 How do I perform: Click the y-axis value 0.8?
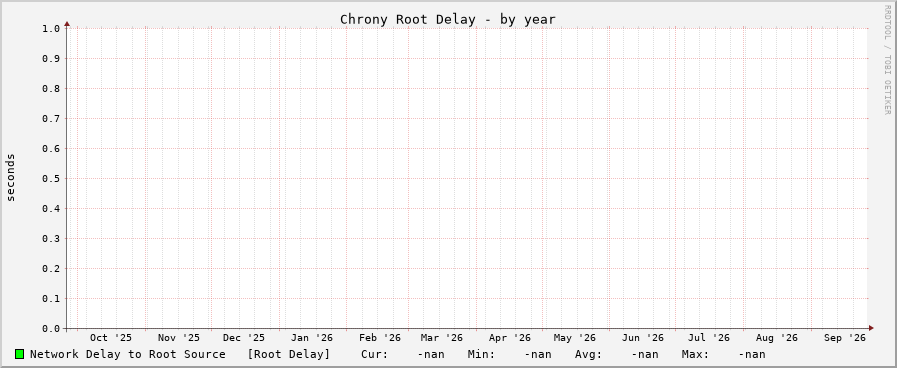coord(51,89)
